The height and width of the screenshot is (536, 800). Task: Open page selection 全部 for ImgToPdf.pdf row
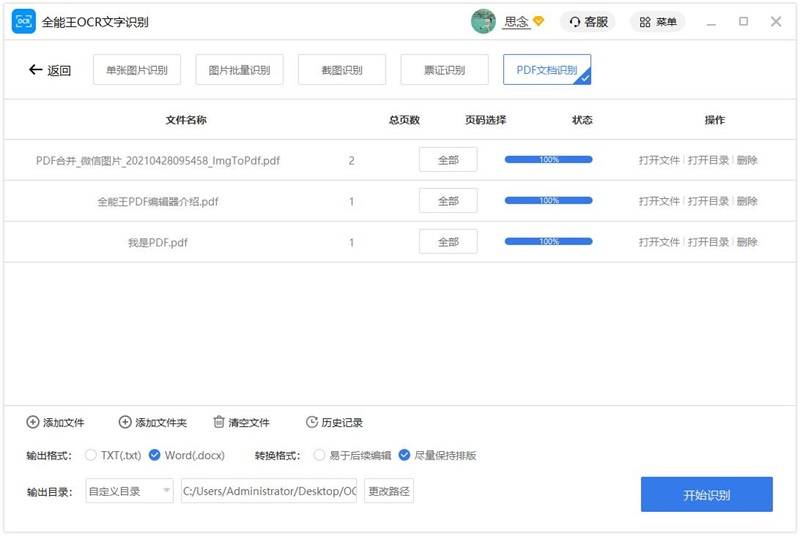(448, 160)
